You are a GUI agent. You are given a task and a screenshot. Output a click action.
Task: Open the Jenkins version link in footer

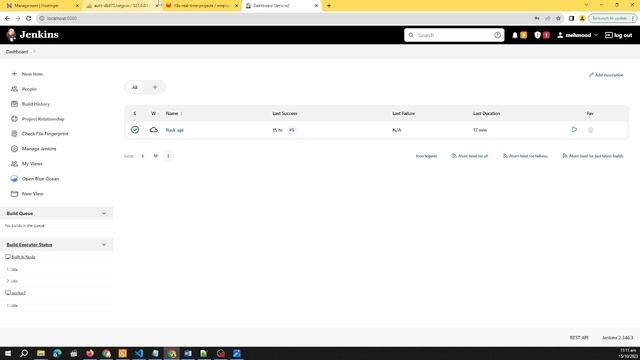617,338
